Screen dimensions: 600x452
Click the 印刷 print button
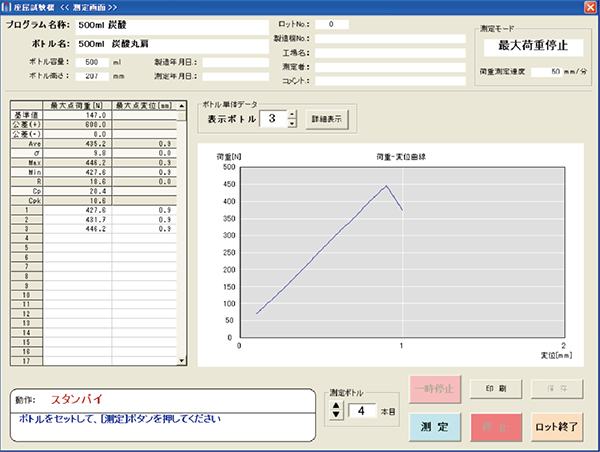tap(496, 389)
